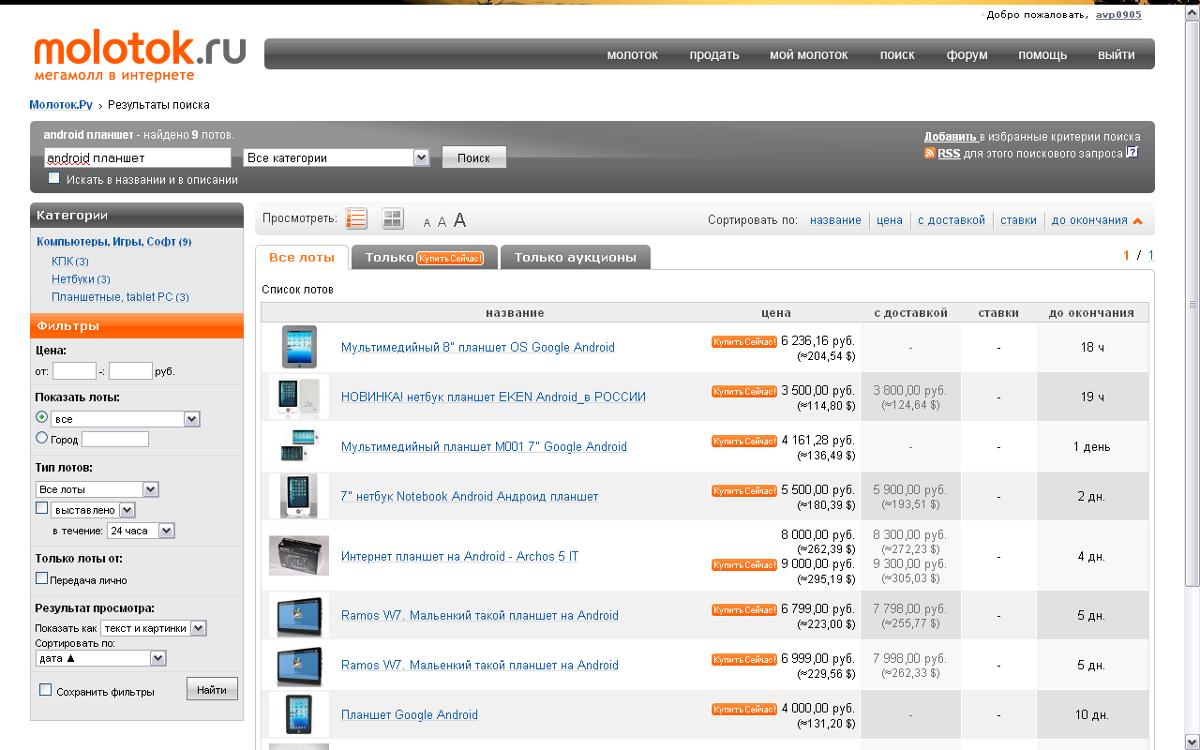Viewport: 1200px width, 750px height.
Task: Click the page vertical scrollbar thumb
Action: [1192, 304]
